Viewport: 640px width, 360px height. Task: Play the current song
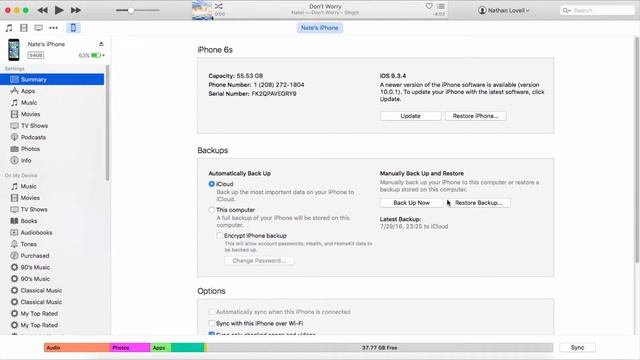tap(59, 10)
